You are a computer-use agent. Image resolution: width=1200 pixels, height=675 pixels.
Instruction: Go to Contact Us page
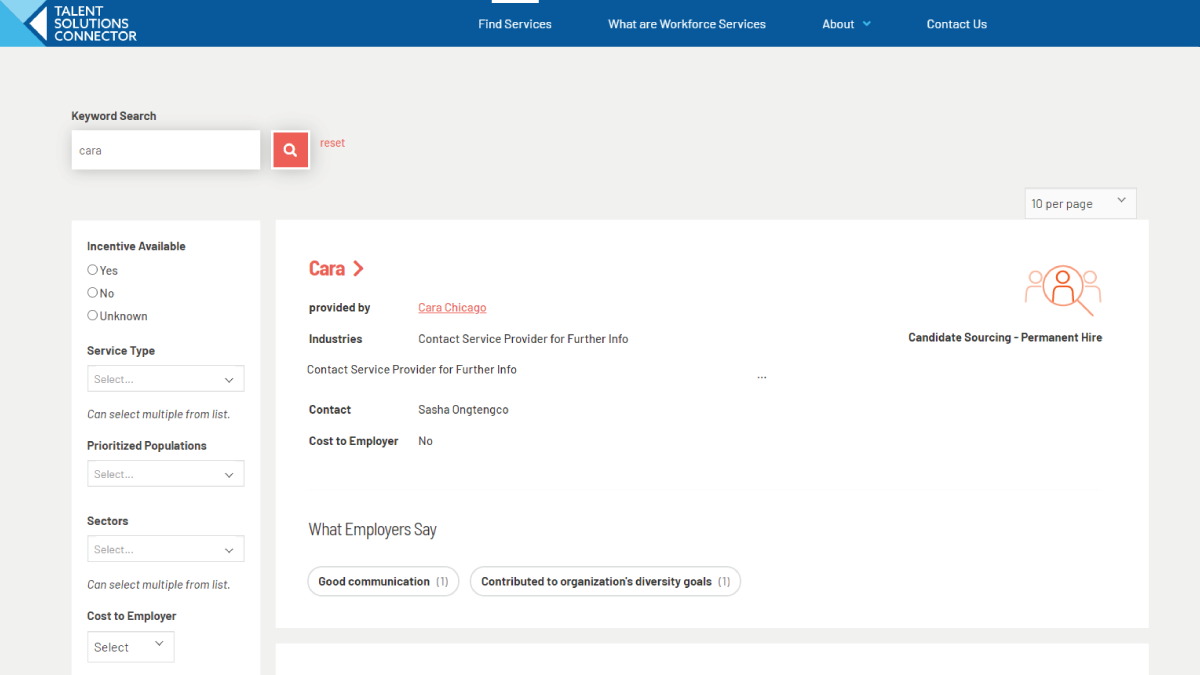tap(957, 24)
